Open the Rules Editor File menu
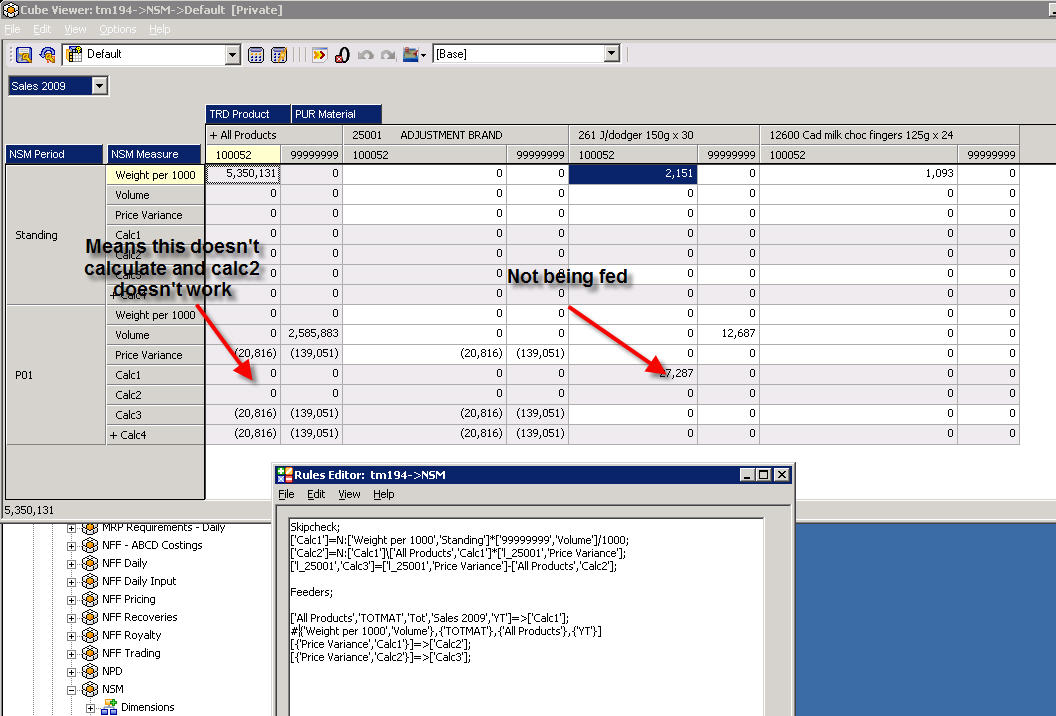This screenshot has height=716, width=1056. (286, 494)
